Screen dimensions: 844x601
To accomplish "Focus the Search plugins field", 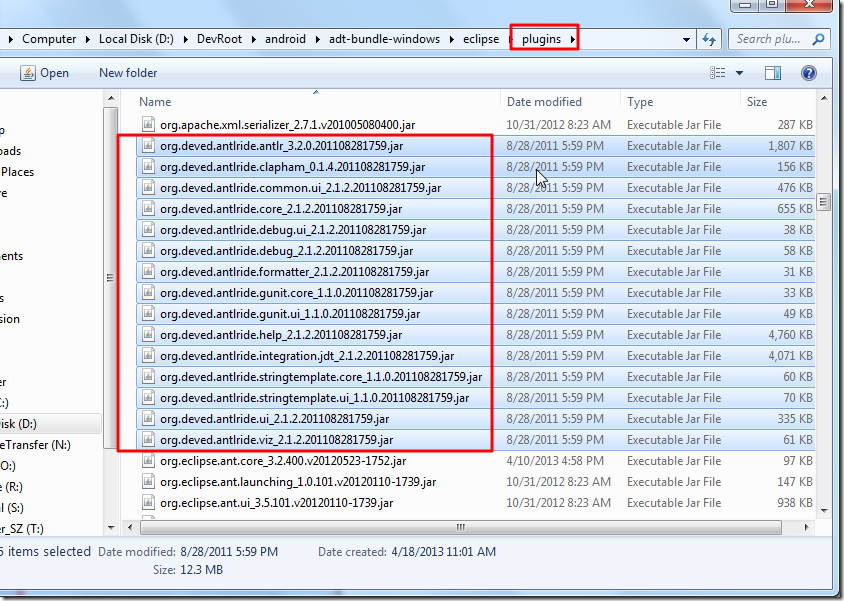I will pos(777,39).
